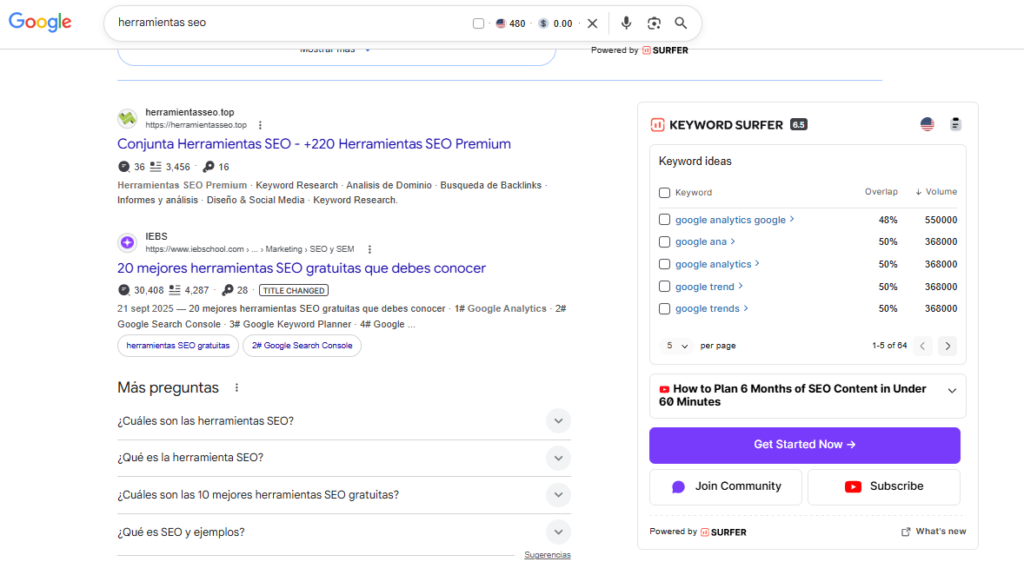Click the YouTube icon on the Subscribe button

pos(851,487)
